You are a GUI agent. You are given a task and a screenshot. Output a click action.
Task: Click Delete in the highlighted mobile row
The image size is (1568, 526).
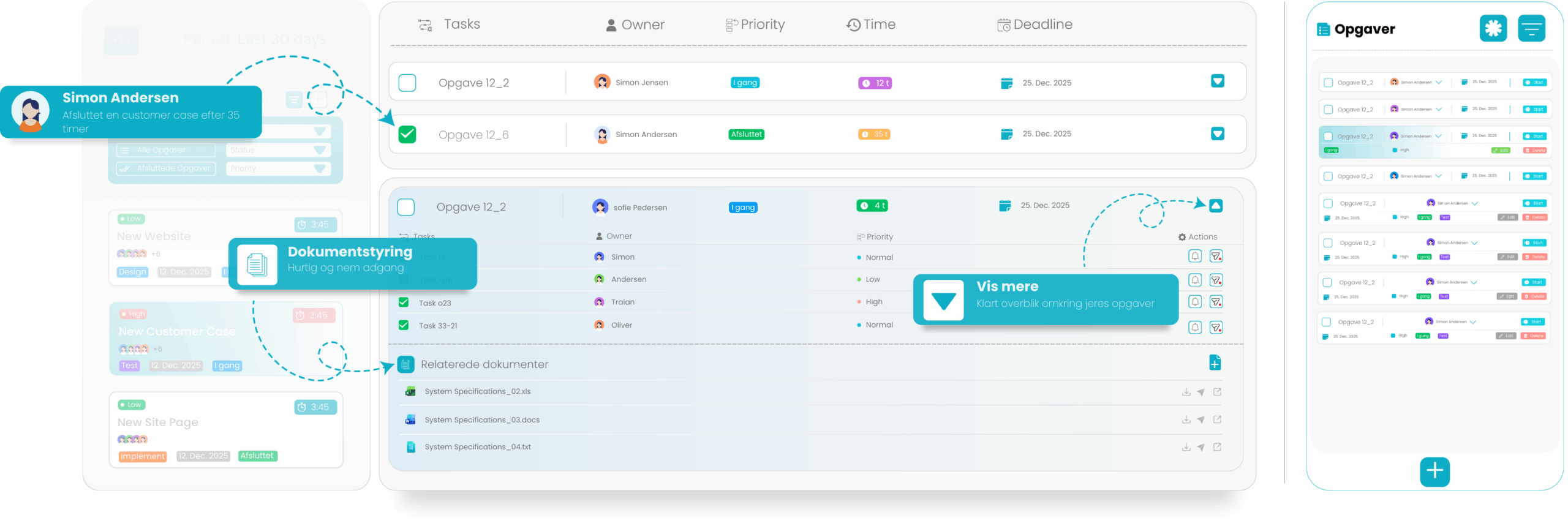click(1536, 150)
